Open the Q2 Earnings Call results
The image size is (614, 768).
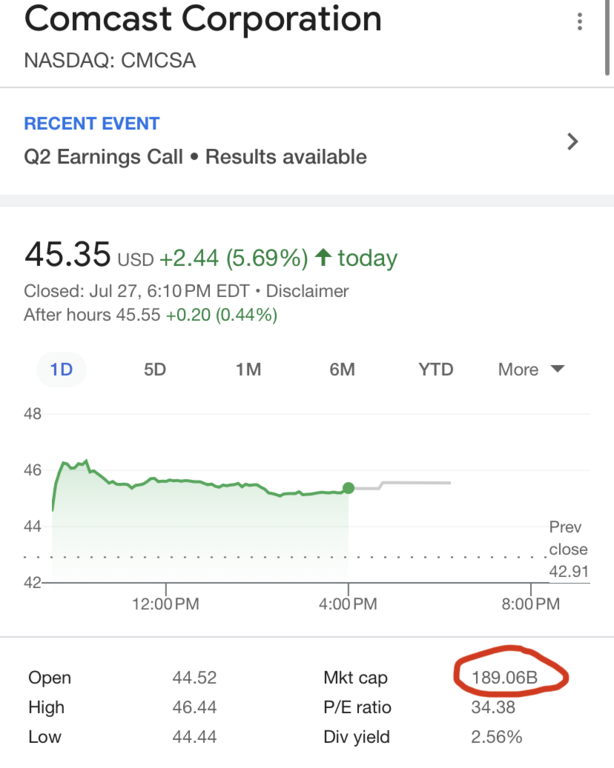coord(195,157)
